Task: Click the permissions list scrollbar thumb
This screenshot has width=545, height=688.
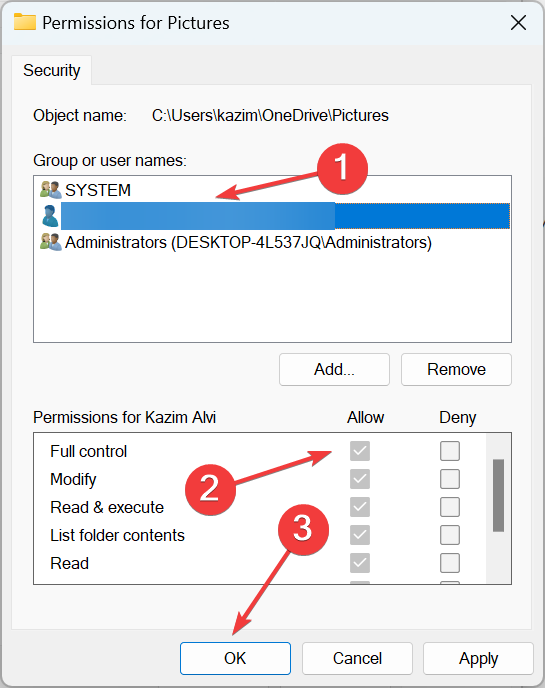Action: tap(498, 495)
